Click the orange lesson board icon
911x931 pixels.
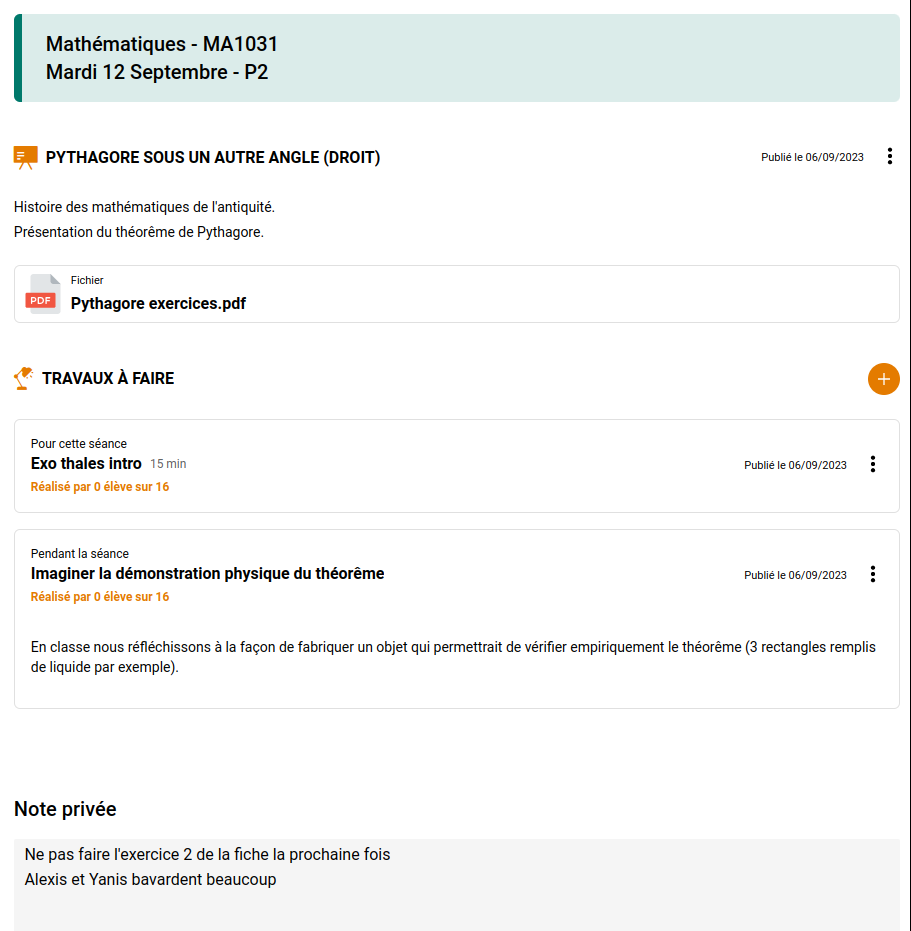[25, 157]
